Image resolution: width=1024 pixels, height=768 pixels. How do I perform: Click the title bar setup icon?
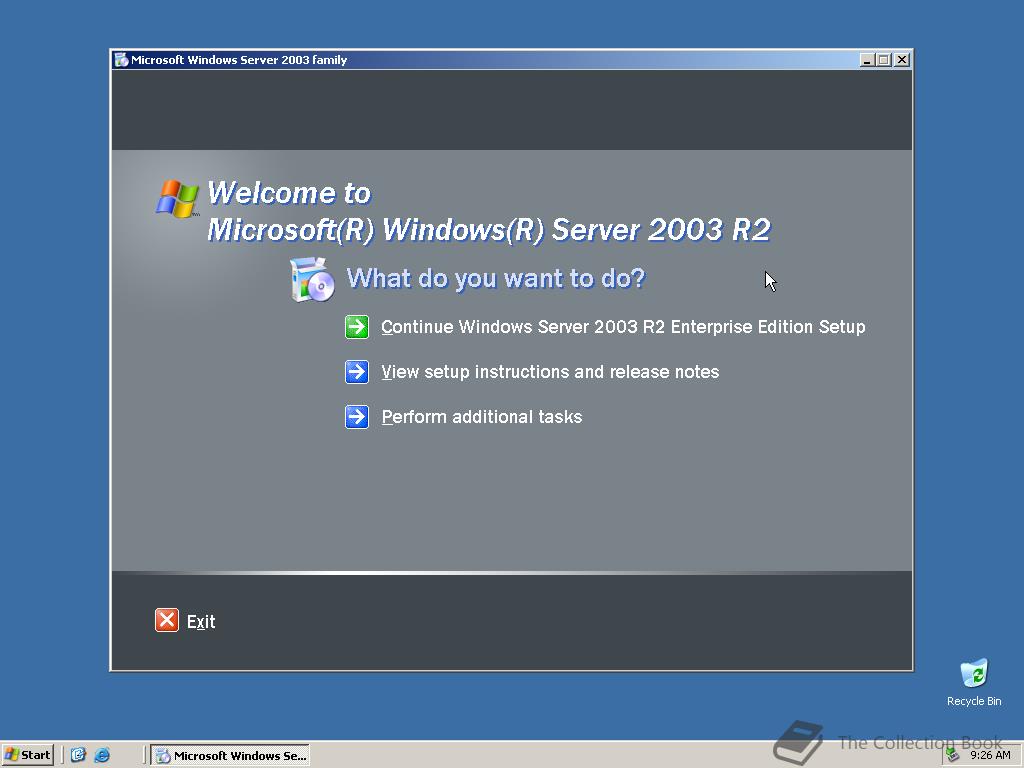[121, 60]
